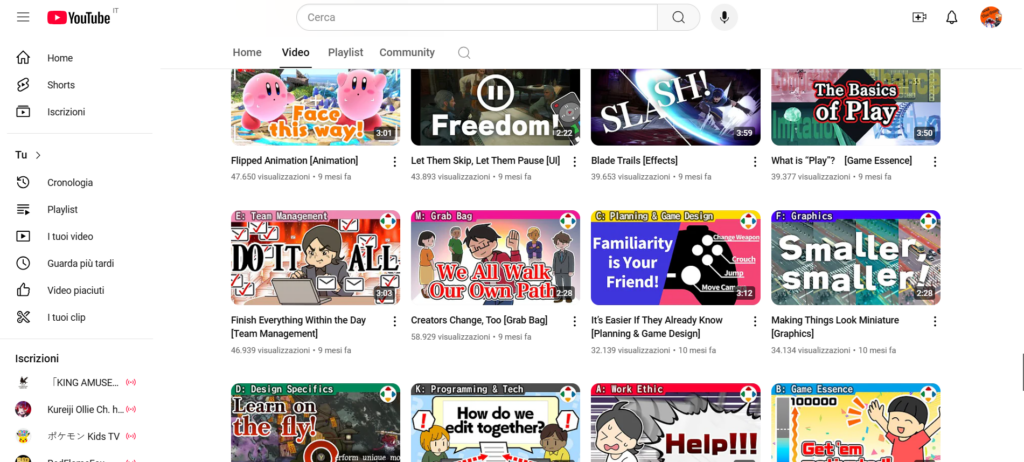Open options for It's Easier If They Already Know

[755, 321]
